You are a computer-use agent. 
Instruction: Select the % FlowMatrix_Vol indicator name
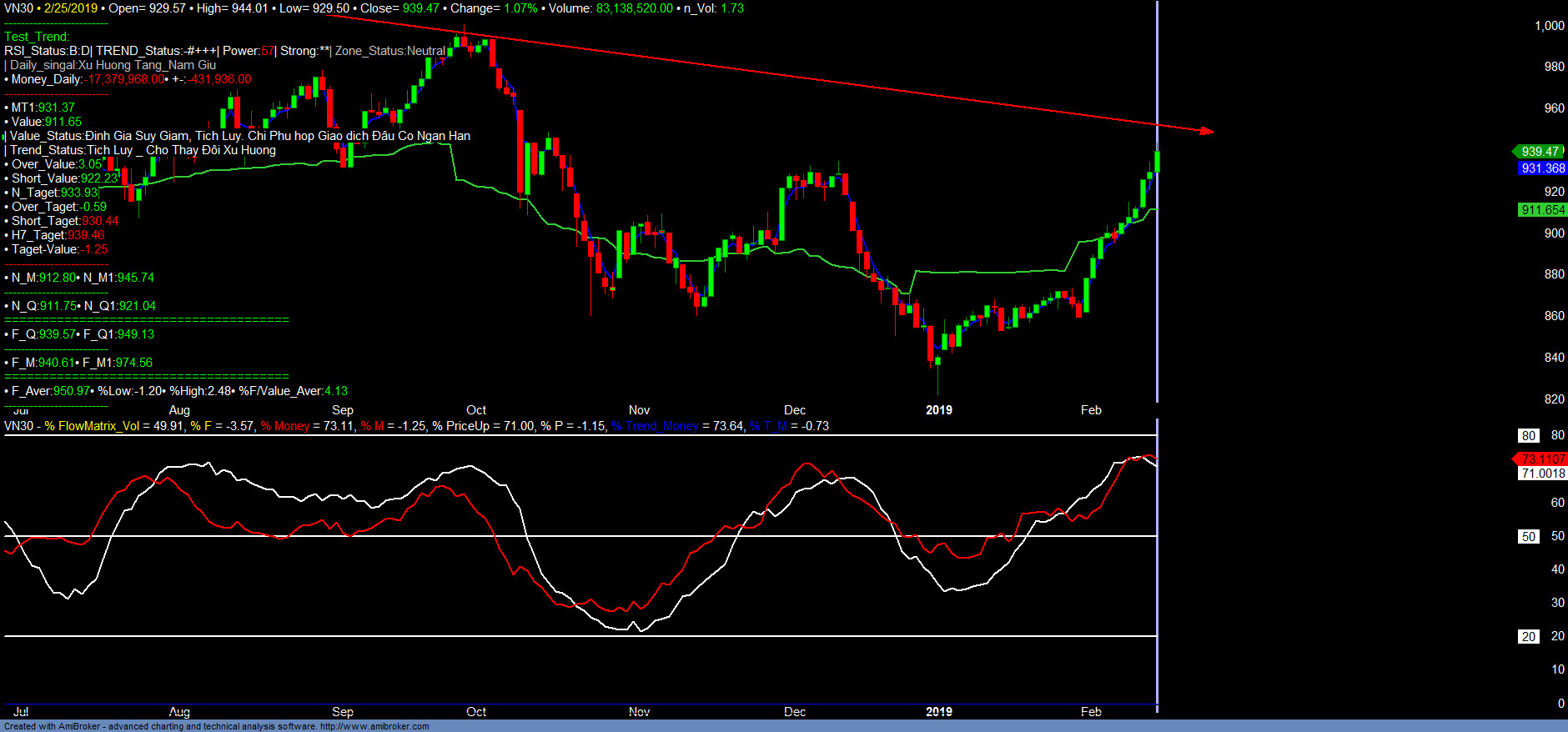92,426
